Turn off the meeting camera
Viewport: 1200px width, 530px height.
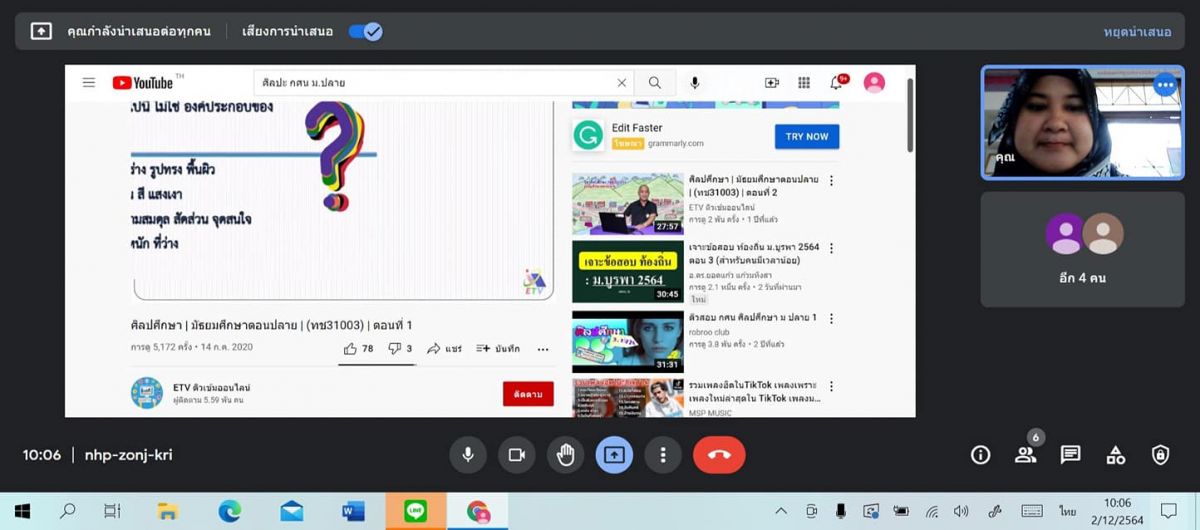point(516,455)
